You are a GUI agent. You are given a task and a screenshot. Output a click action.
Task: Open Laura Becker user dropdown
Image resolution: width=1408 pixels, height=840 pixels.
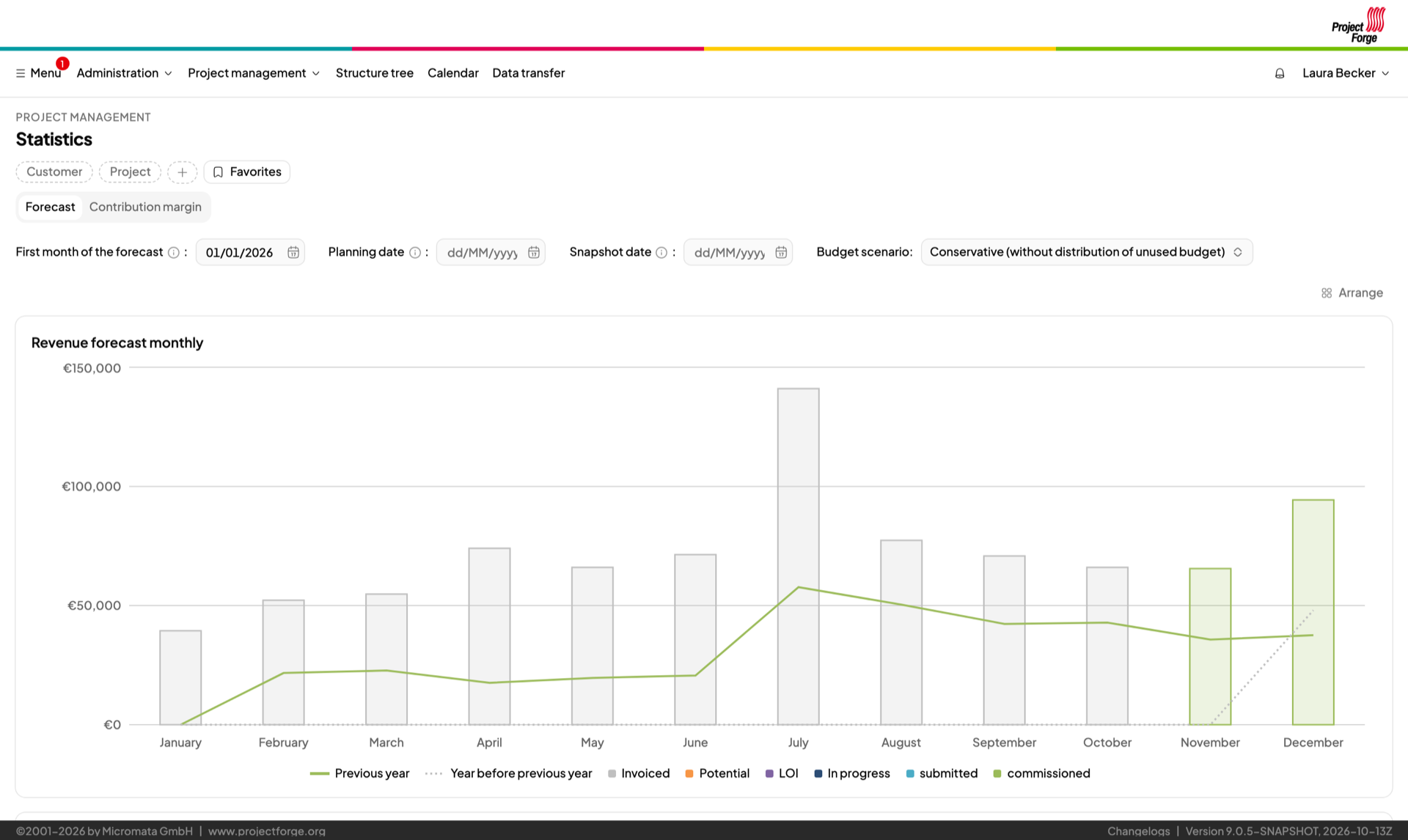pyautogui.click(x=1346, y=73)
